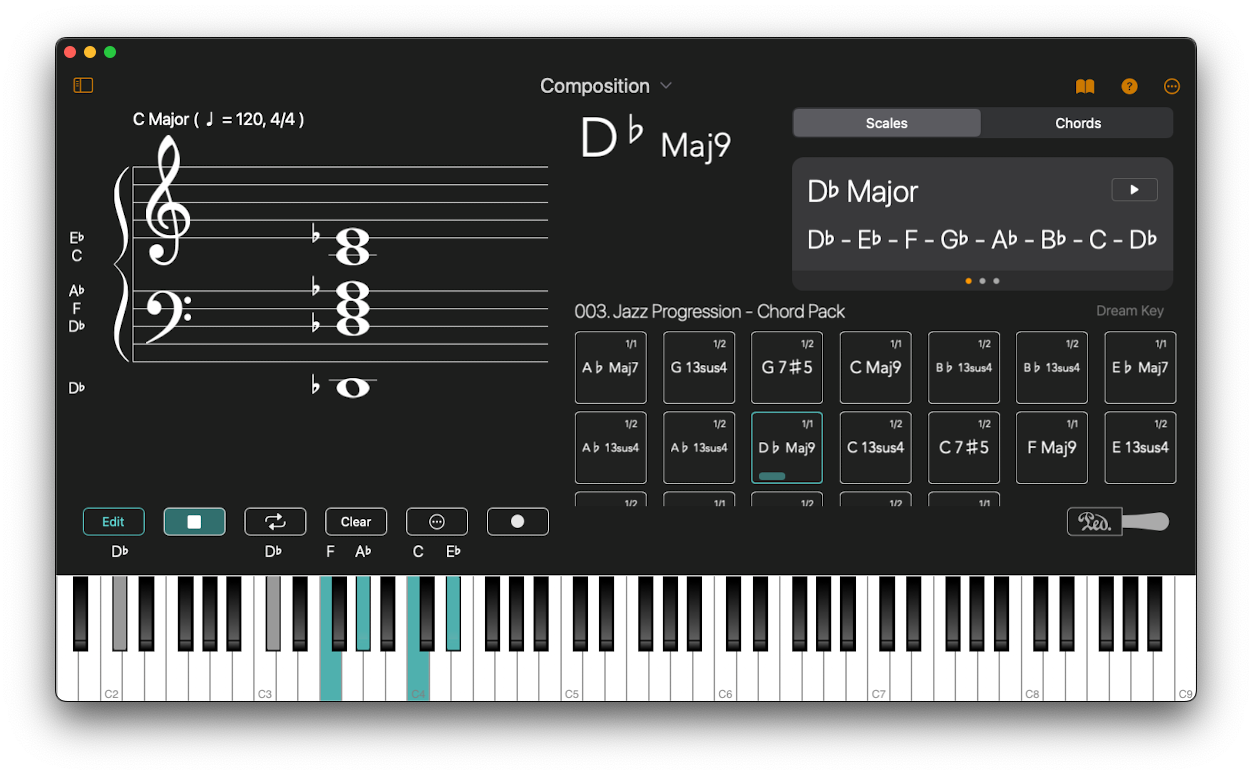Select the C 13sus4 chord pad
The height and width of the screenshot is (775, 1252).
click(x=876, y=448)
